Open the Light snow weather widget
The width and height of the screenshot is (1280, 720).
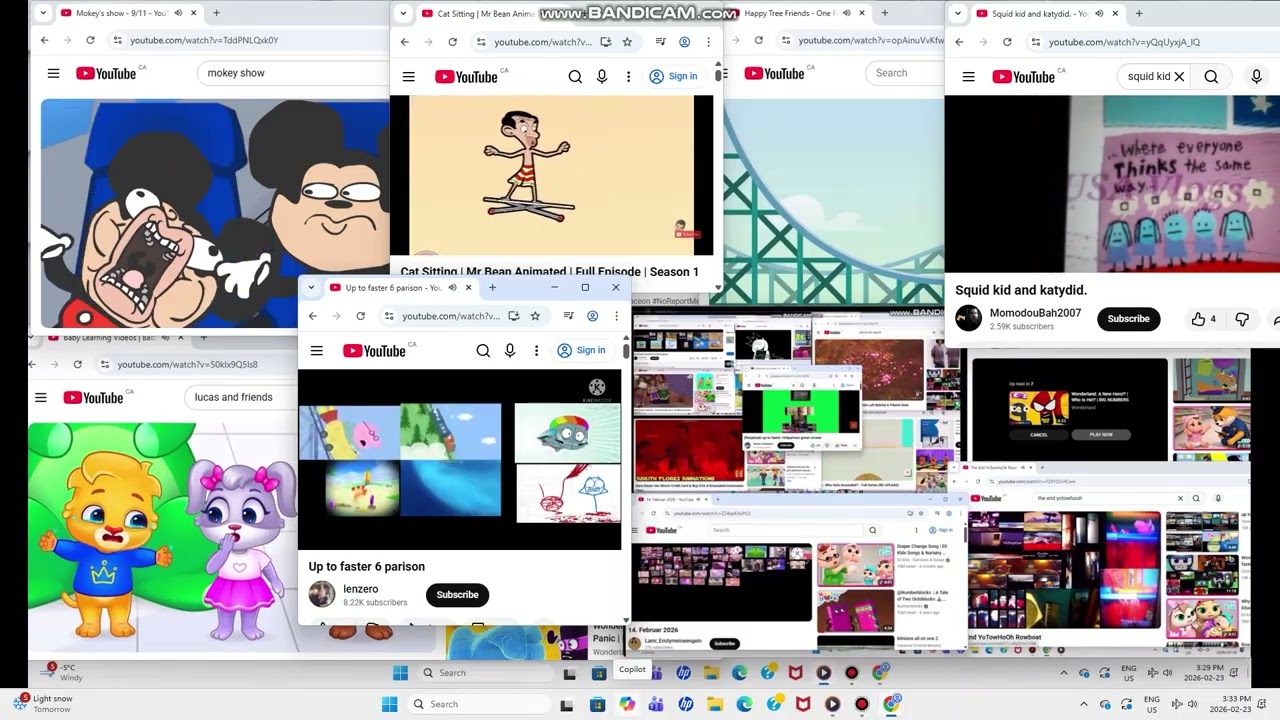point(42,704)
